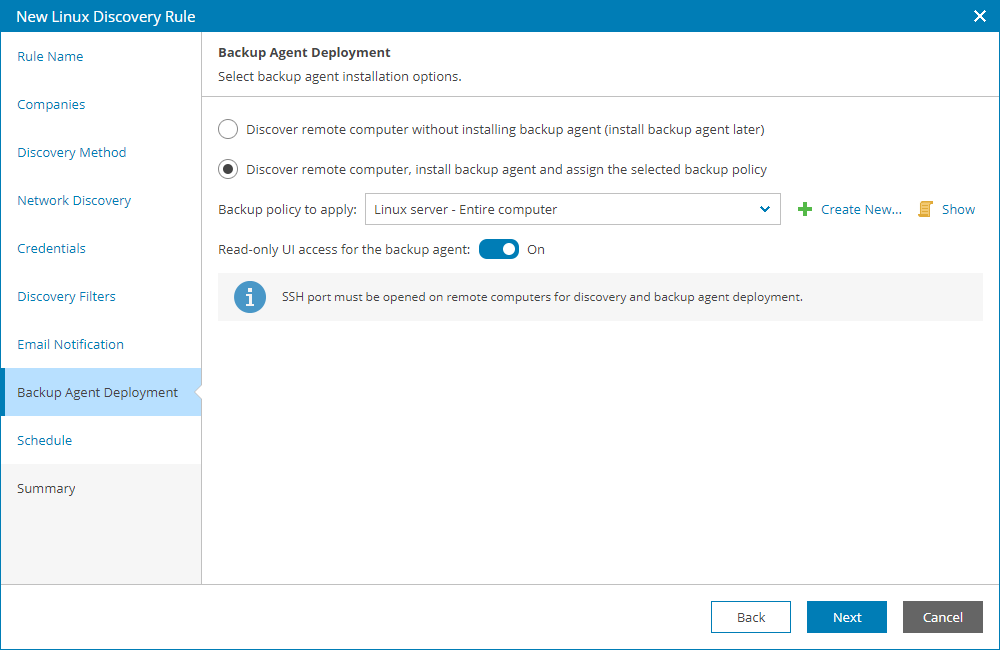Open the Schedule step
This screenshot has height=650, width=1000.
tap(45, 441)
